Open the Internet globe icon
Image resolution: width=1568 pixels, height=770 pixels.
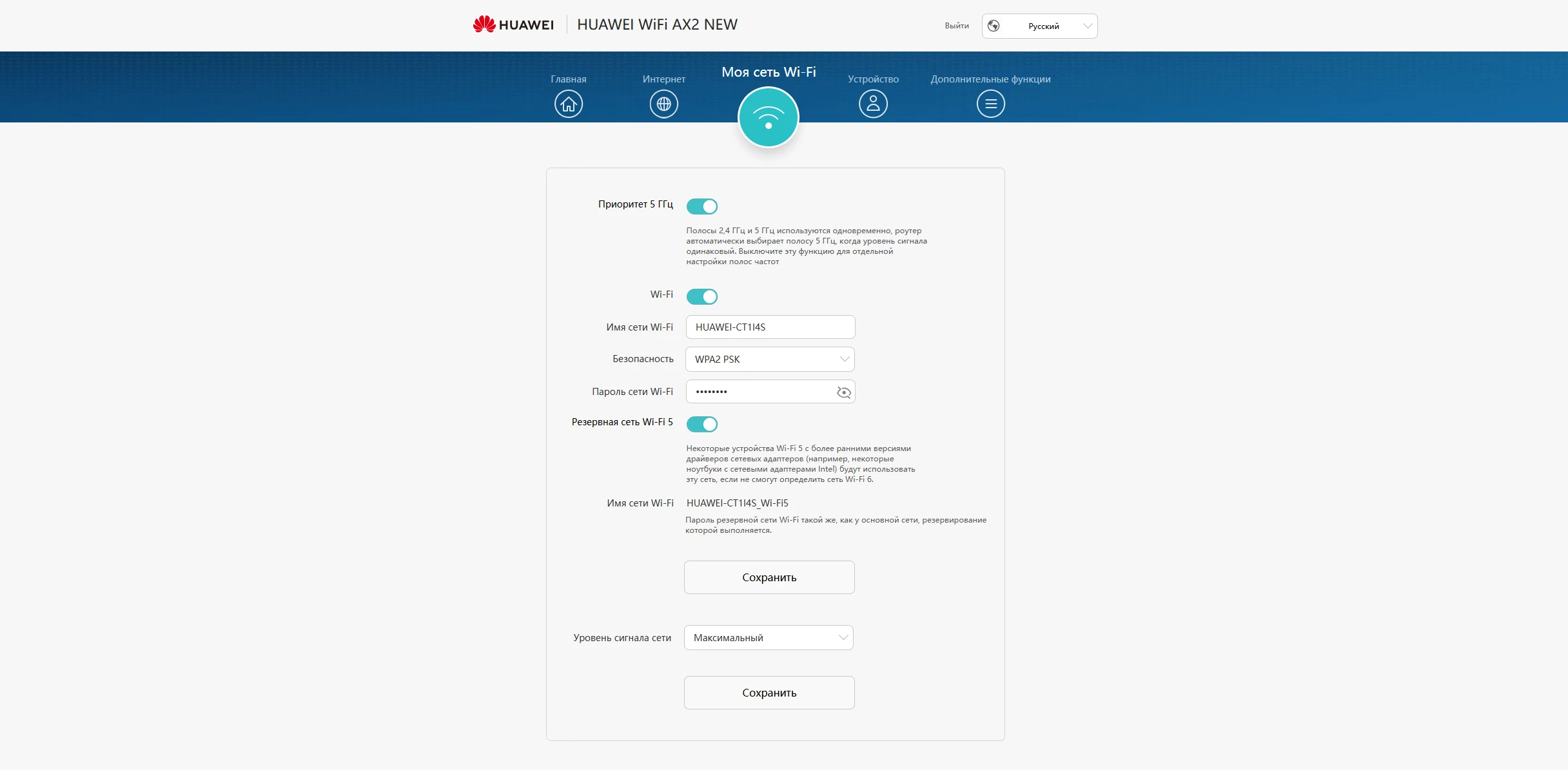coord(663,104)
